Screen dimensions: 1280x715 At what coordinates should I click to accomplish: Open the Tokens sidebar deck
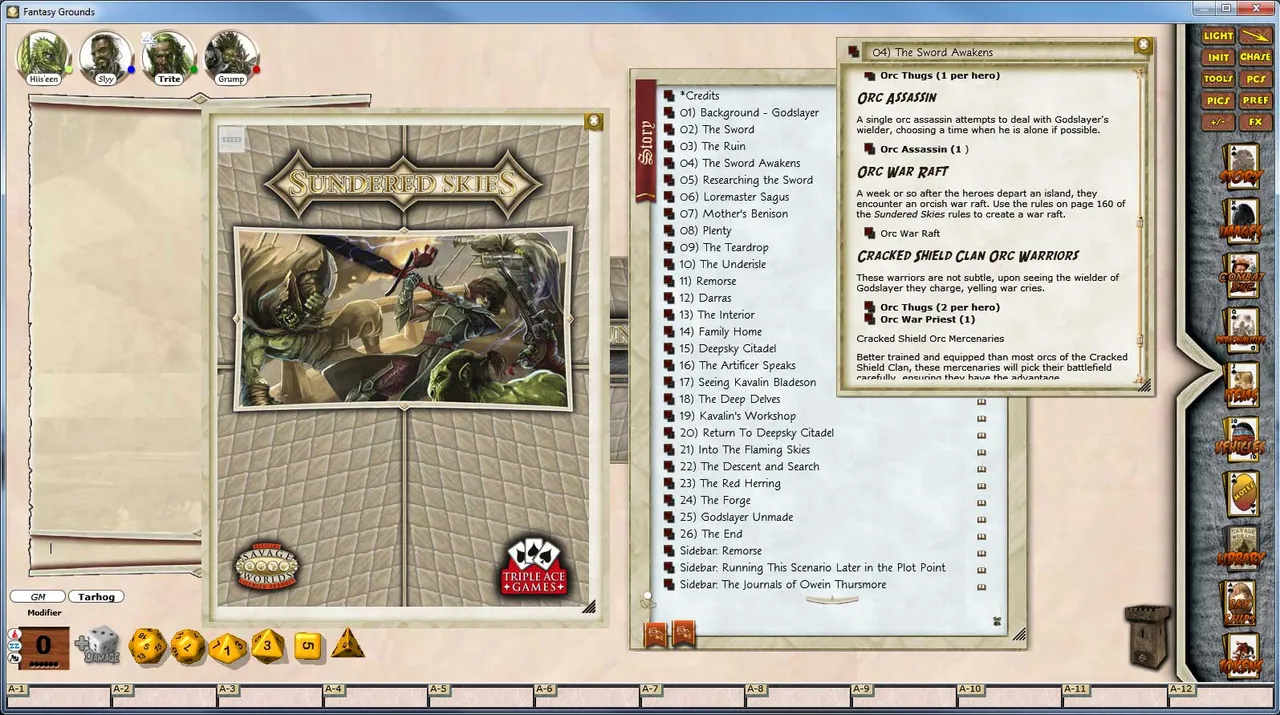[1240, 656]
